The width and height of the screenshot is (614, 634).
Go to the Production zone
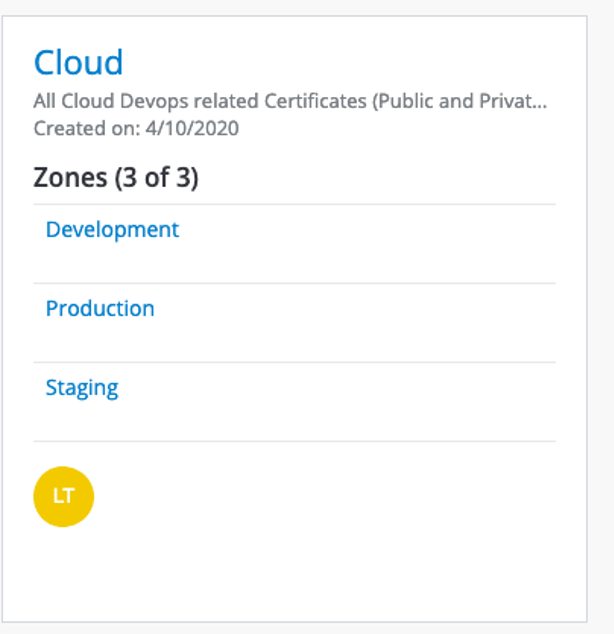100,309
